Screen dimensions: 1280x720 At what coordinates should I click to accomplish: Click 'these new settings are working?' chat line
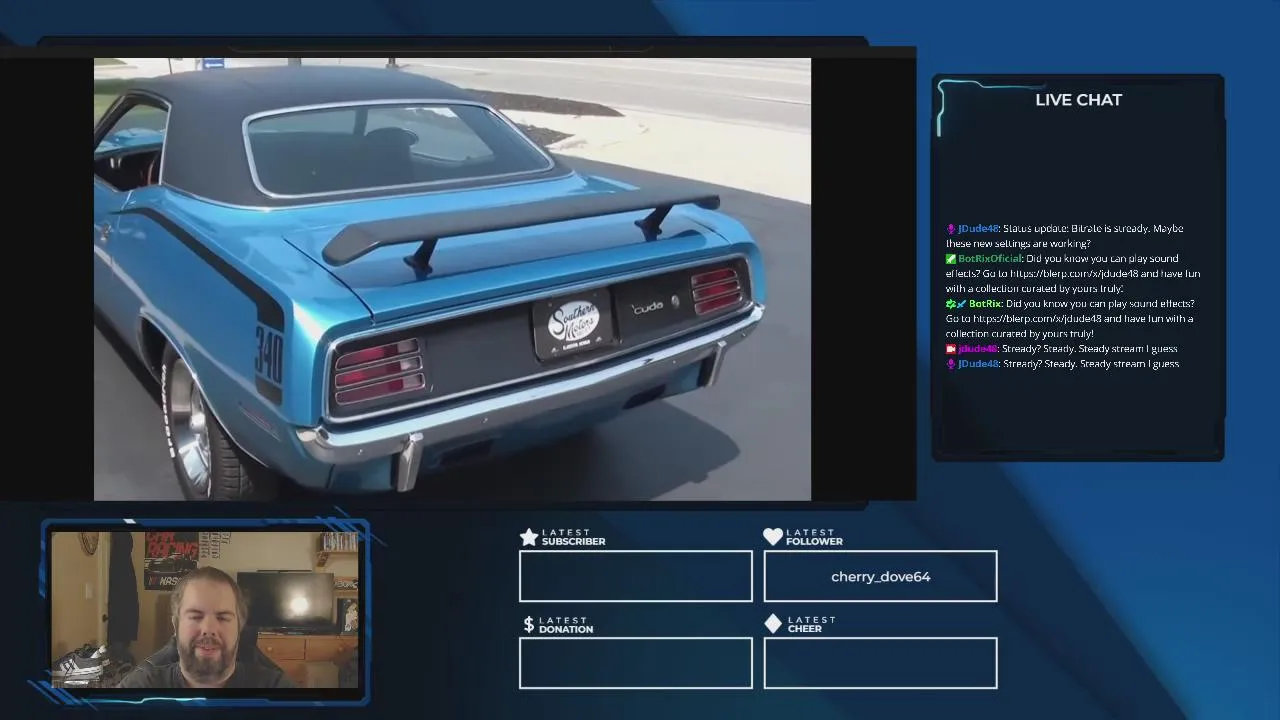click(1018, 244)
